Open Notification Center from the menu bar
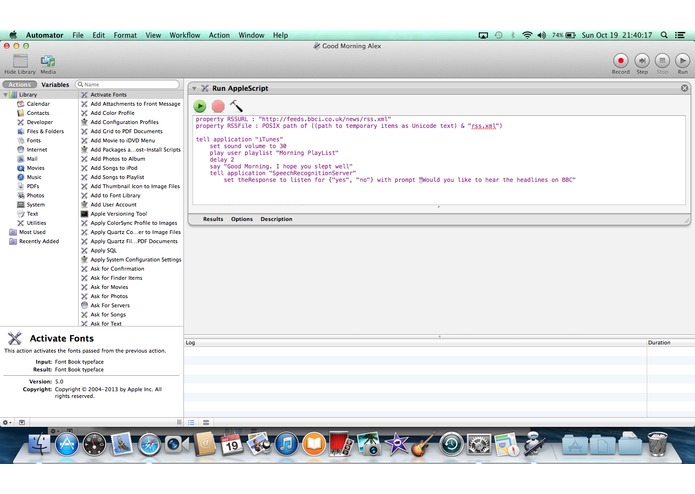 tap(680, 35)
